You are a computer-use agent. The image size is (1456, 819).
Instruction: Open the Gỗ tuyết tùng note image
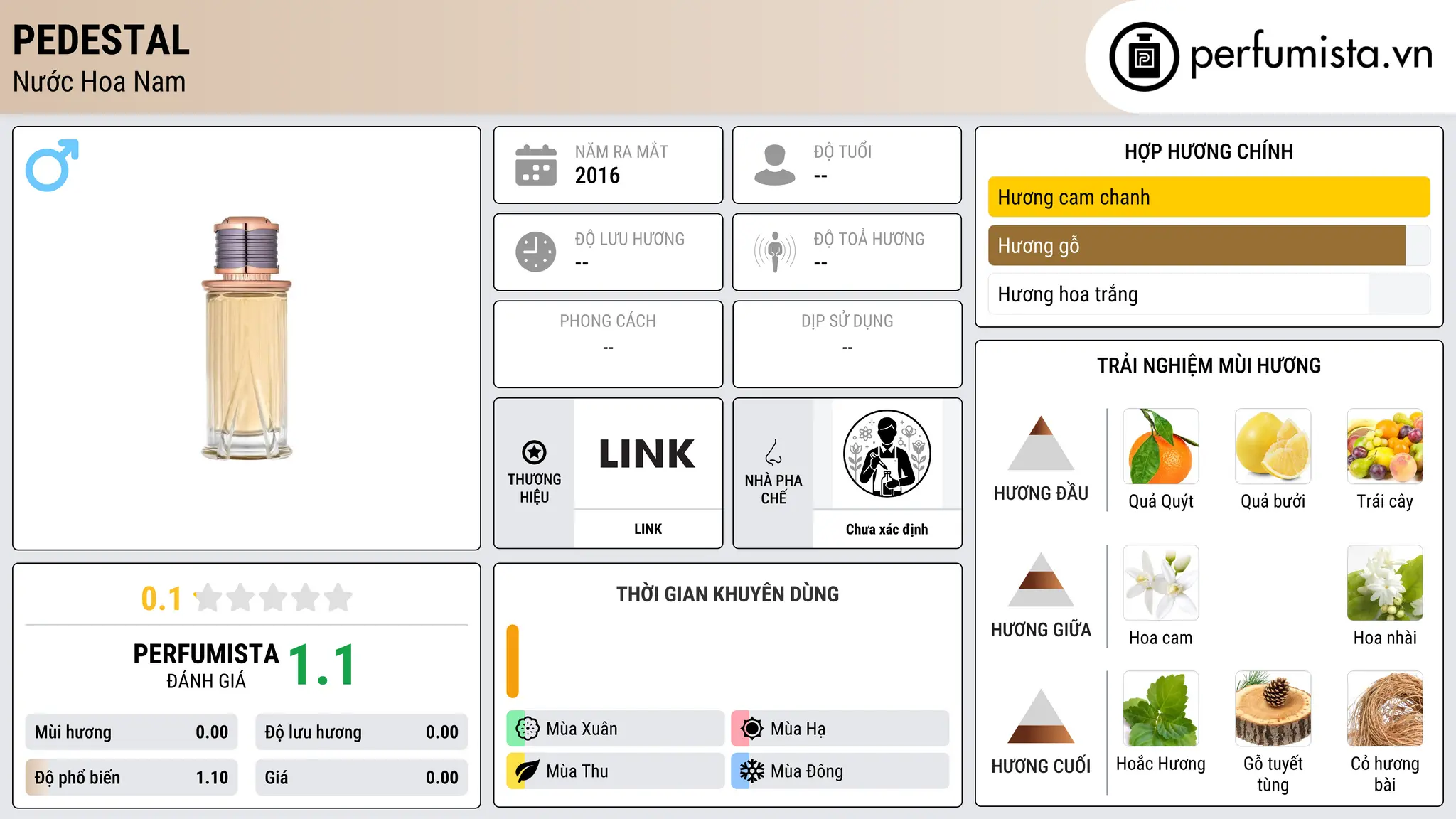(1273, 709)
